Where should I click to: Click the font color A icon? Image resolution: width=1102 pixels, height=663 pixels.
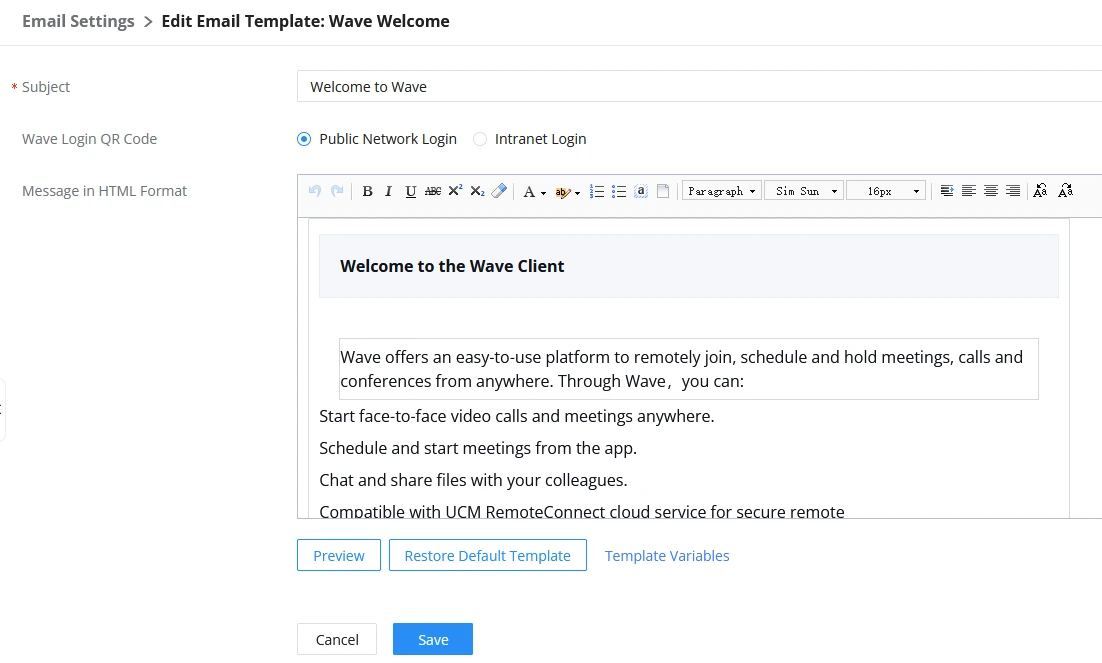[529, 192]
